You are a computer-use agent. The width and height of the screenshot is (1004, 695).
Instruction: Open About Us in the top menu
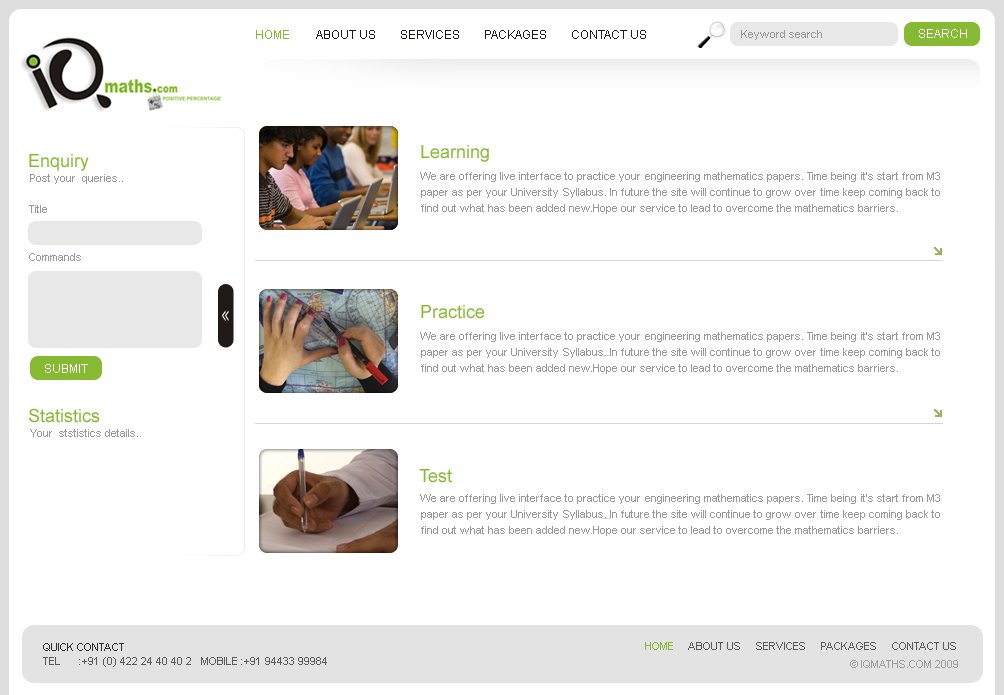point(346,35)
